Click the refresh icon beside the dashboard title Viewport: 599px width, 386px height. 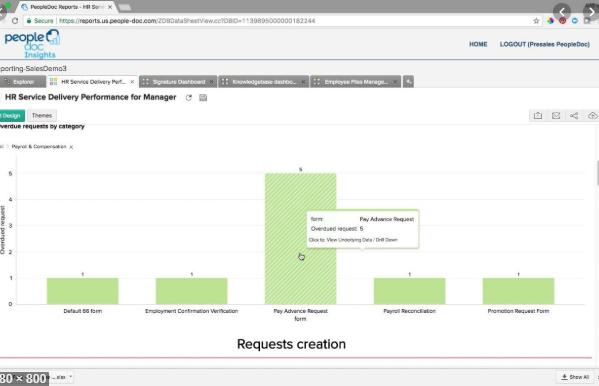(188, 98)
